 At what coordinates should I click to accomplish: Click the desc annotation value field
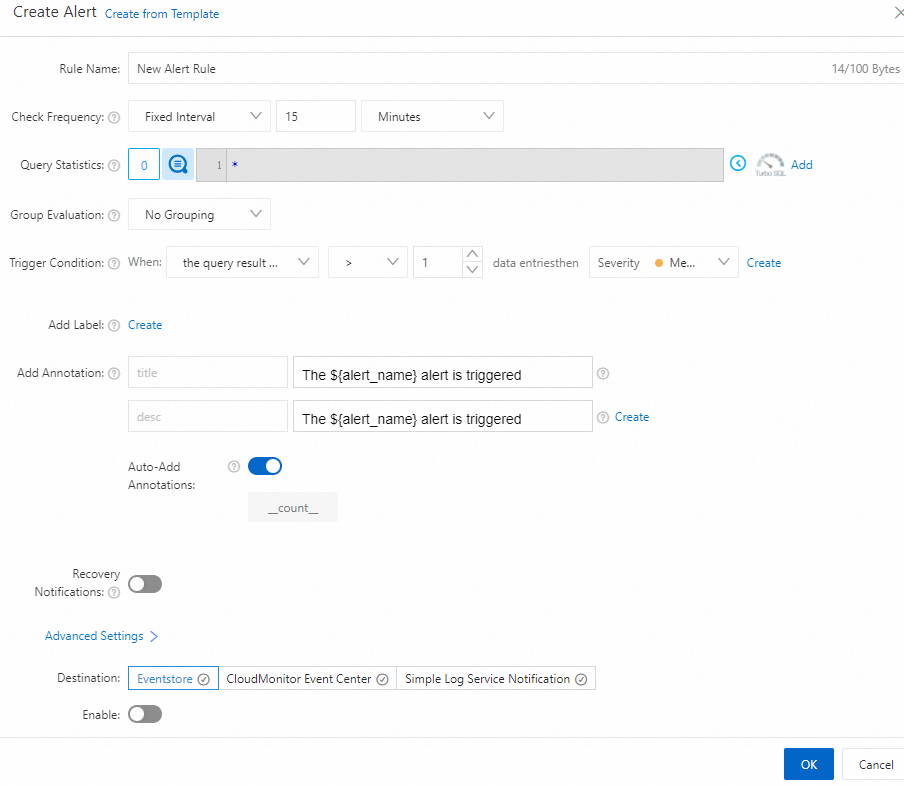[x=442, y=416]
